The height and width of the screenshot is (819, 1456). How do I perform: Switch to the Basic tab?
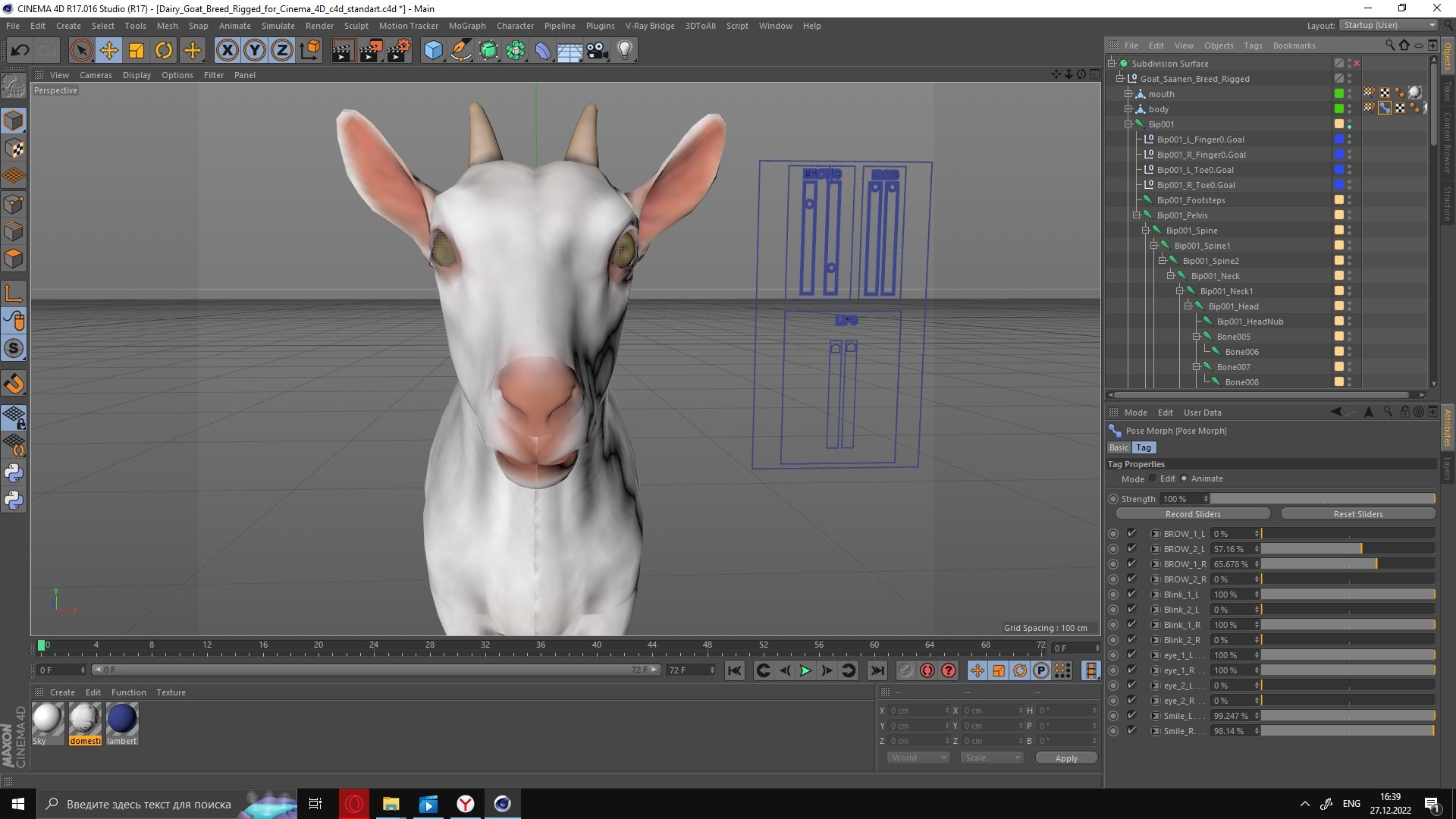click(1119, 447)
